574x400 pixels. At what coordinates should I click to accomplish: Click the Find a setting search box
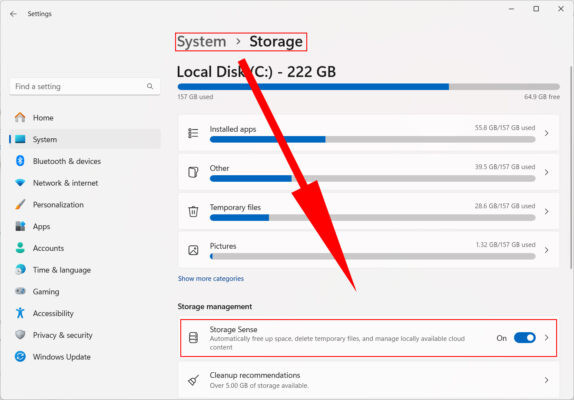85,86
